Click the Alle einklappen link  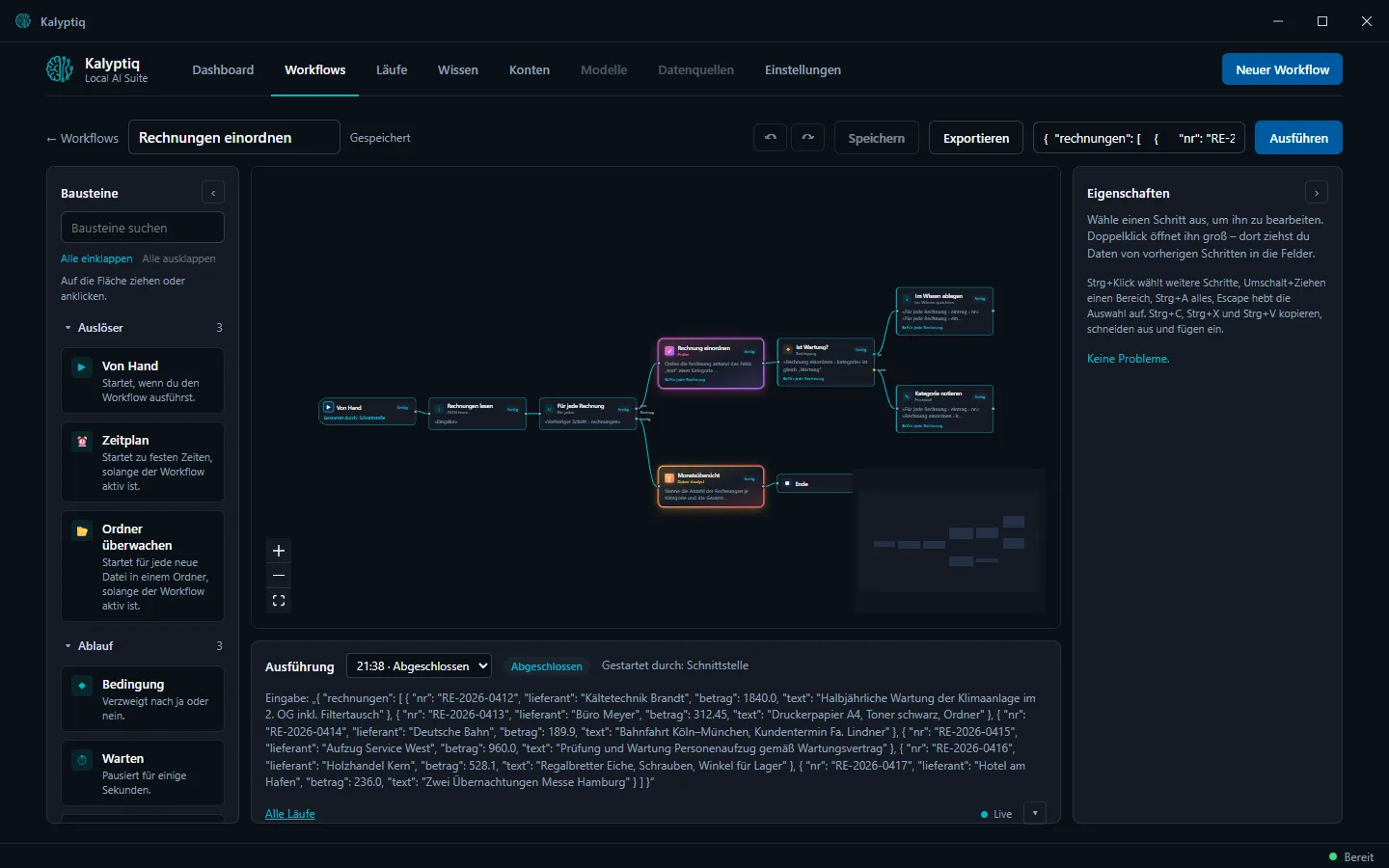[96, 258]
